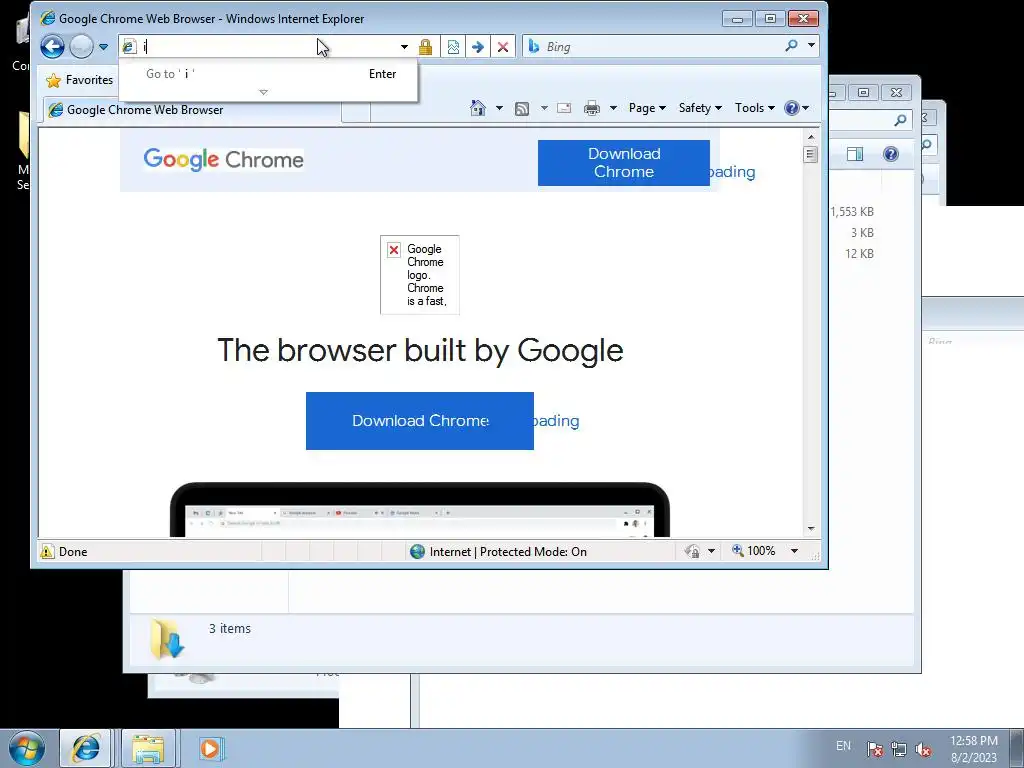Click the status bar warning icon

click(x=47, y=552)
